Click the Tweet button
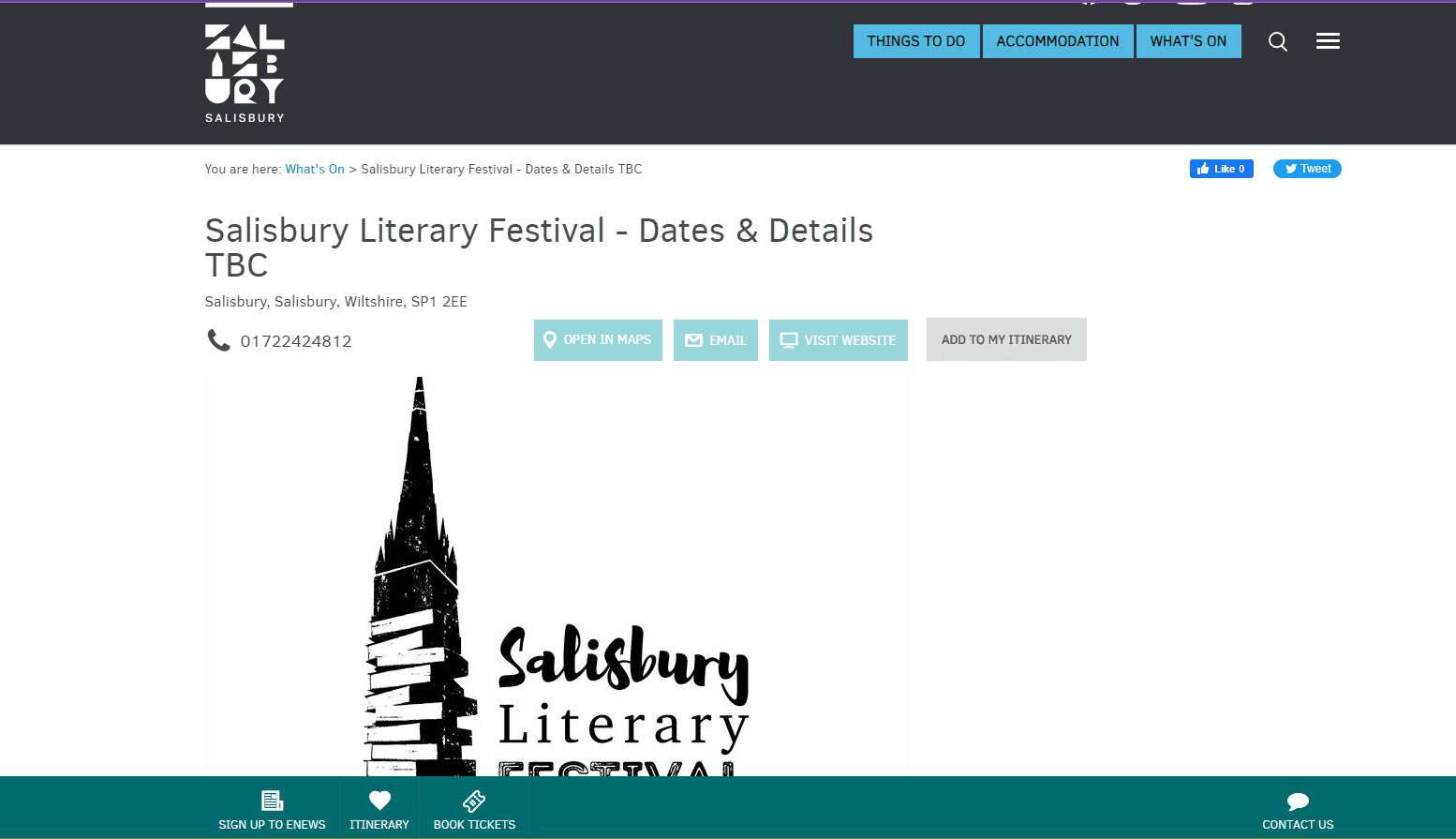This screenshot has height=839, width=1456. (x=1307, y=169)
